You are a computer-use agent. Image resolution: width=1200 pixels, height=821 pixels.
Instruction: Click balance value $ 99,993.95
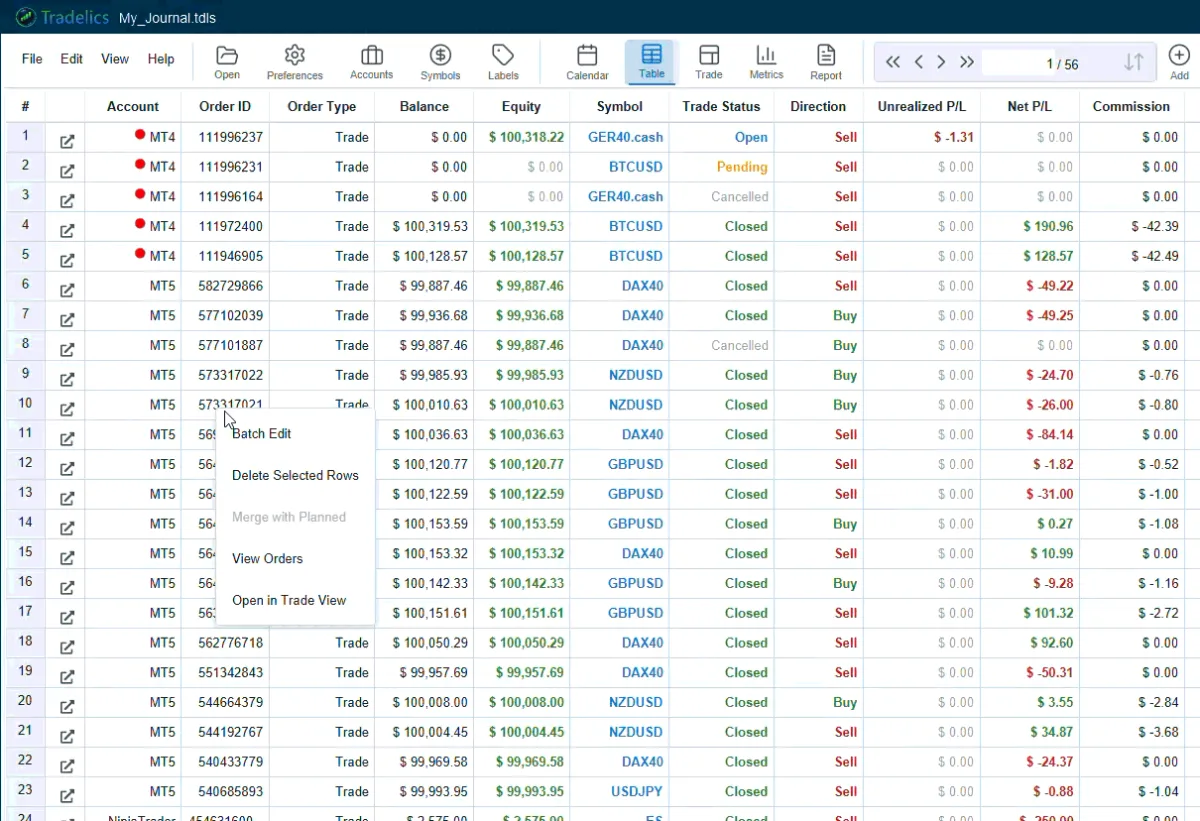tap(433, 791)
